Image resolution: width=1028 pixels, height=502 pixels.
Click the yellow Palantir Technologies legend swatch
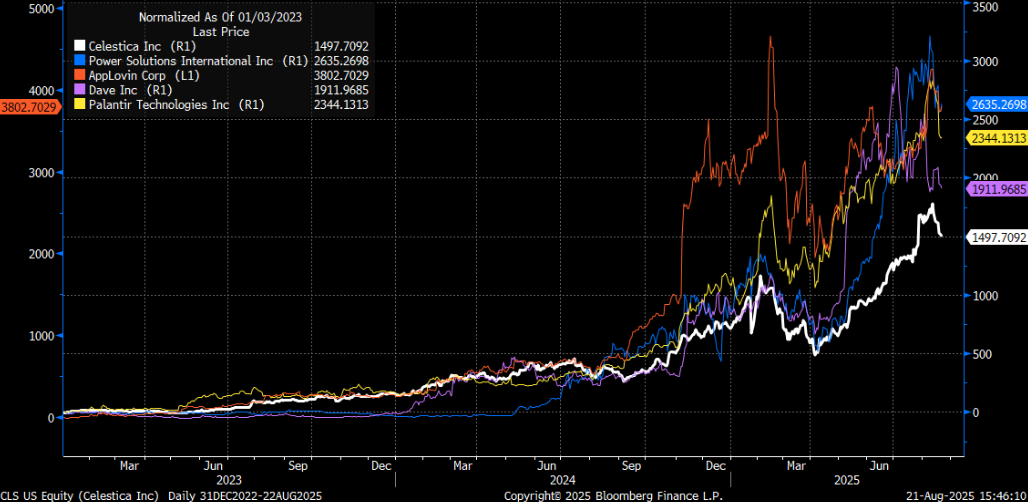[78, 105]
